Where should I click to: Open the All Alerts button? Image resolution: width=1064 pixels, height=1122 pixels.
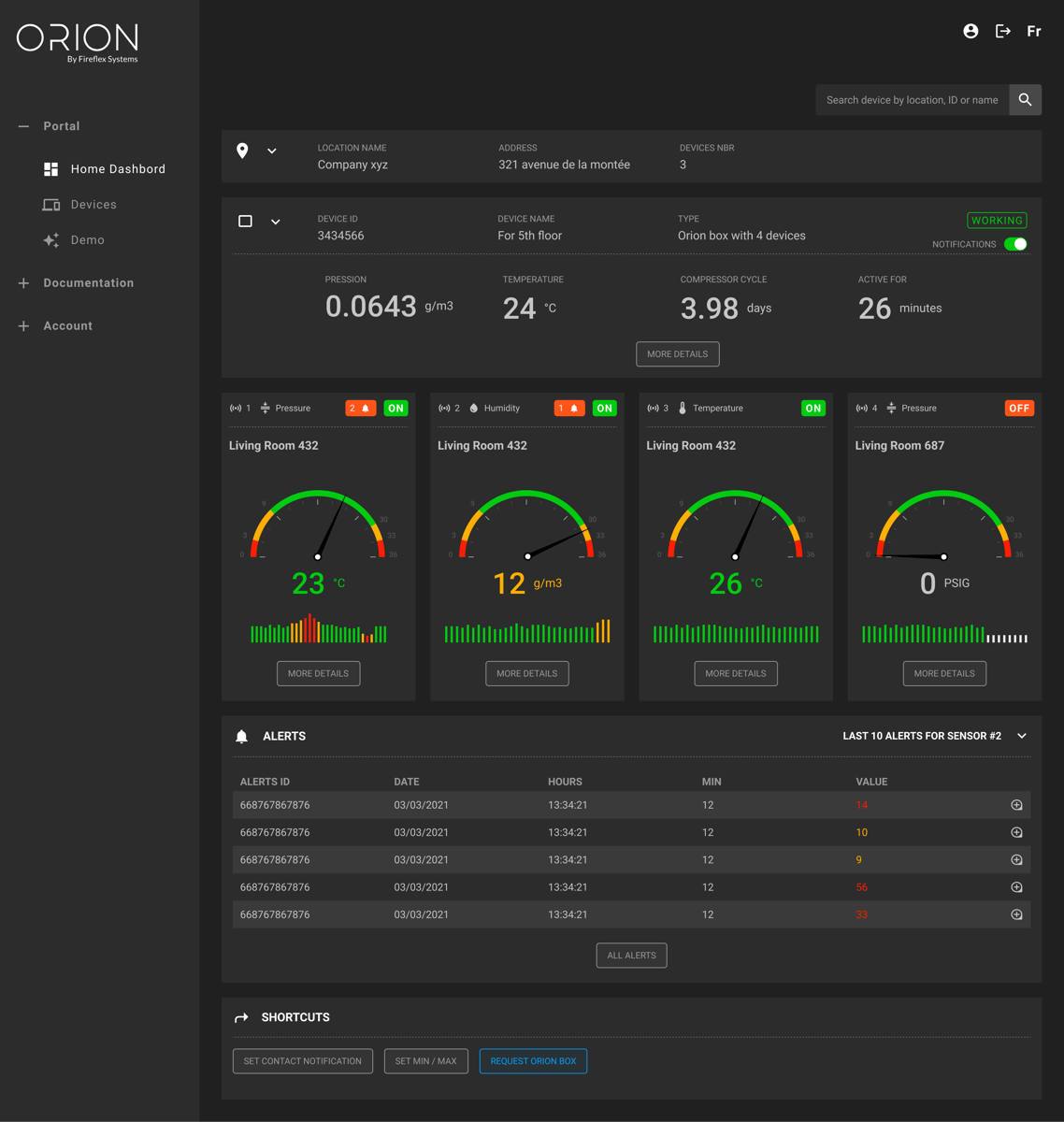(x=632, y=956)
